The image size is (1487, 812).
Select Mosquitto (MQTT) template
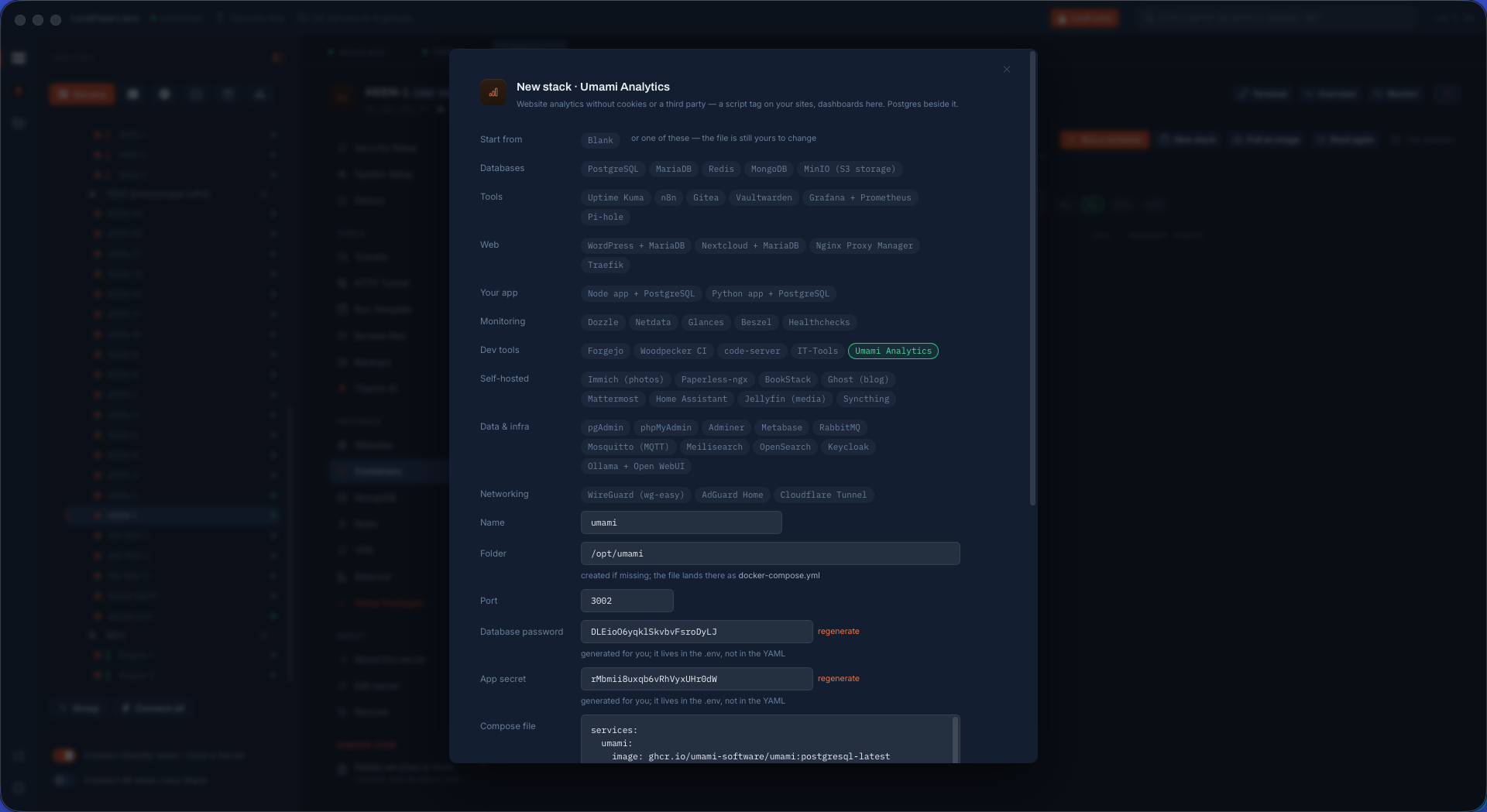(x=628, y=447)
